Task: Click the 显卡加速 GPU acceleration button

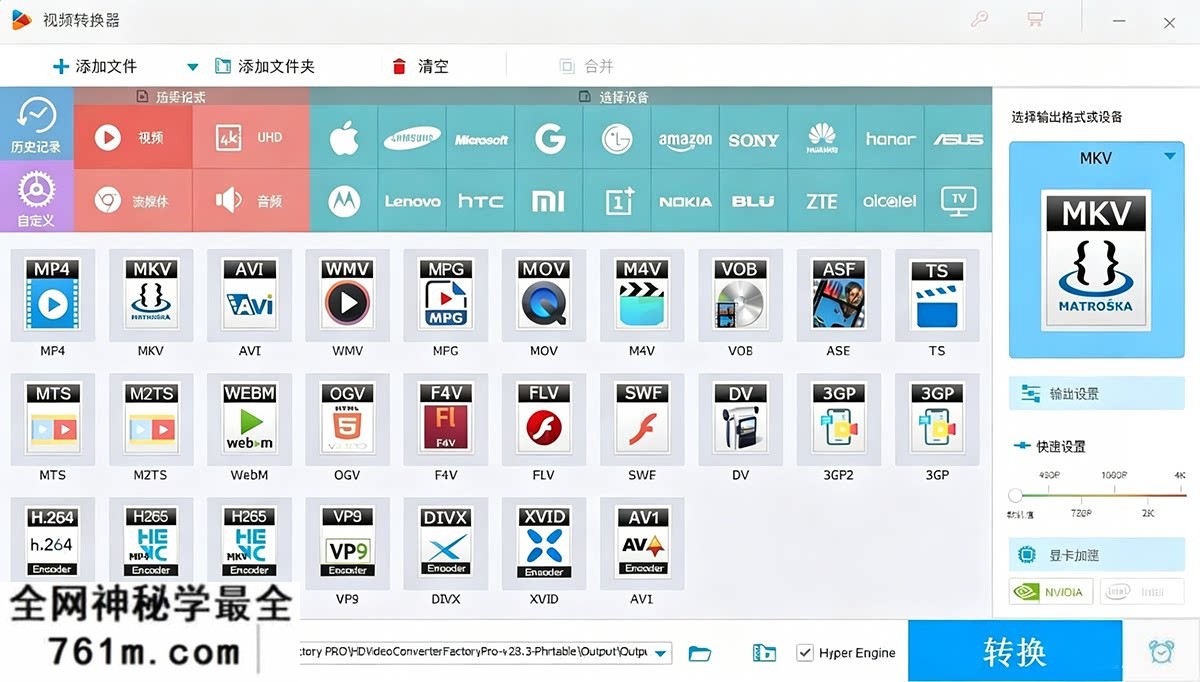Action: [x=1097, y=555]
